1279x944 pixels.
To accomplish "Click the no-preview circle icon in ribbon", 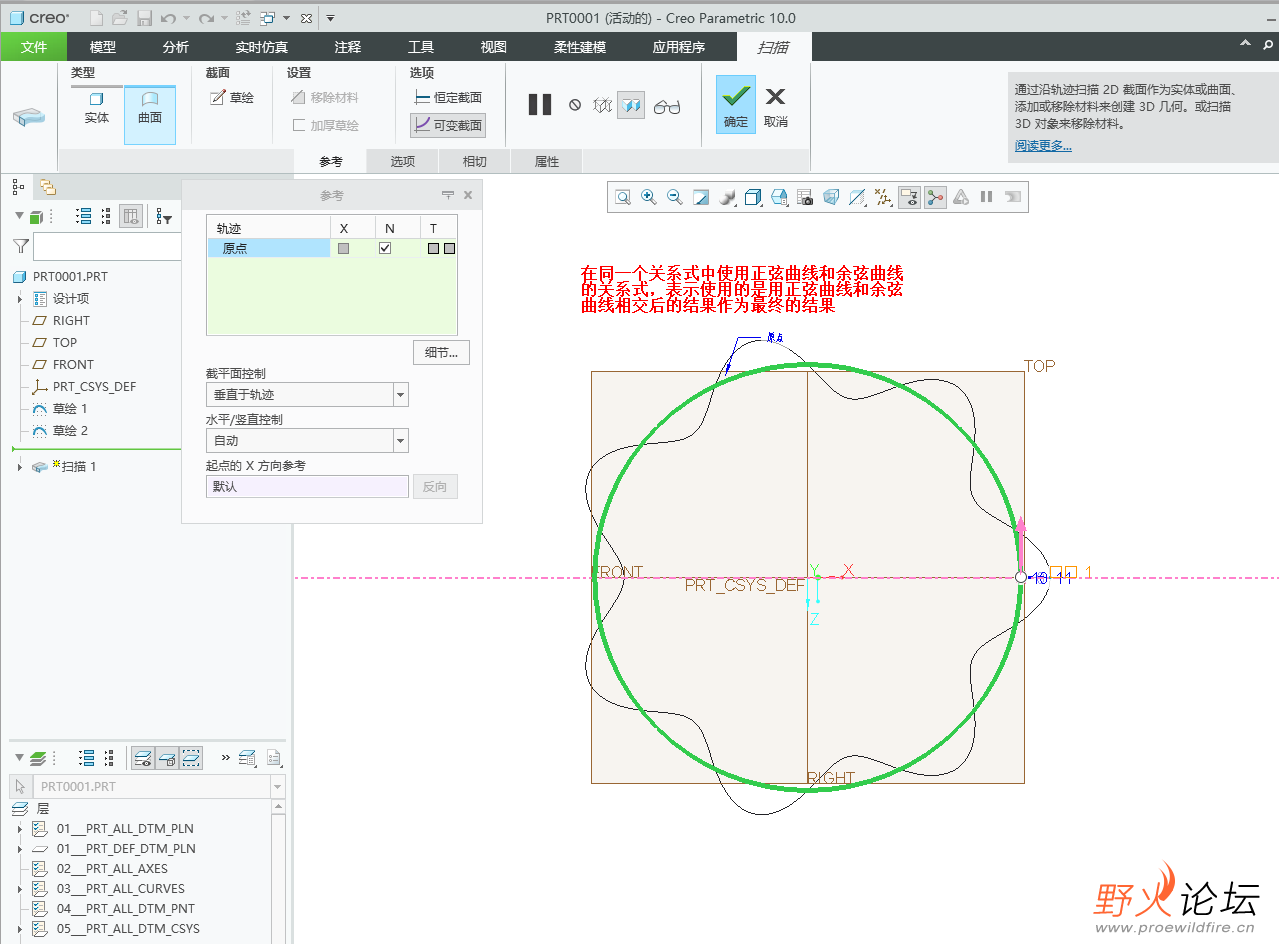I will (575, 105).
